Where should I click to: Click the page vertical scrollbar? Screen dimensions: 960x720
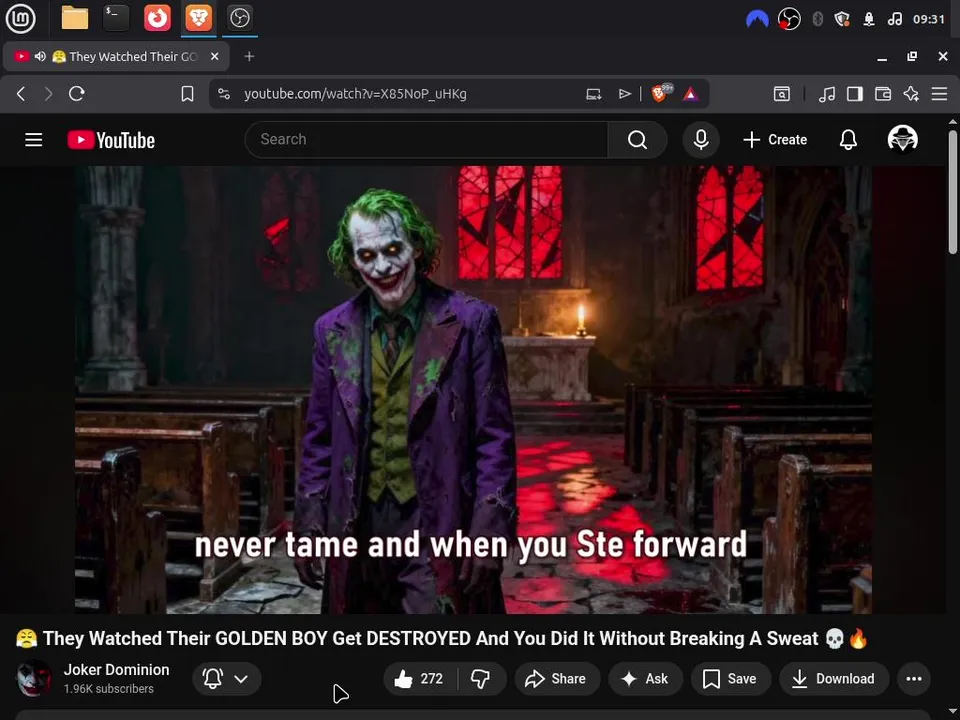(953, 192)
